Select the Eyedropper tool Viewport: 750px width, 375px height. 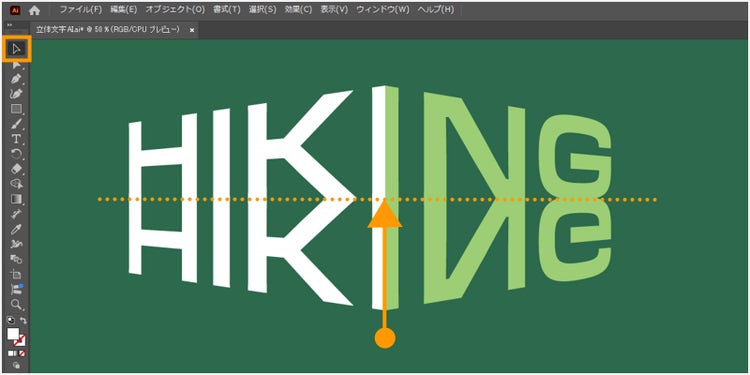pos(17,229)
